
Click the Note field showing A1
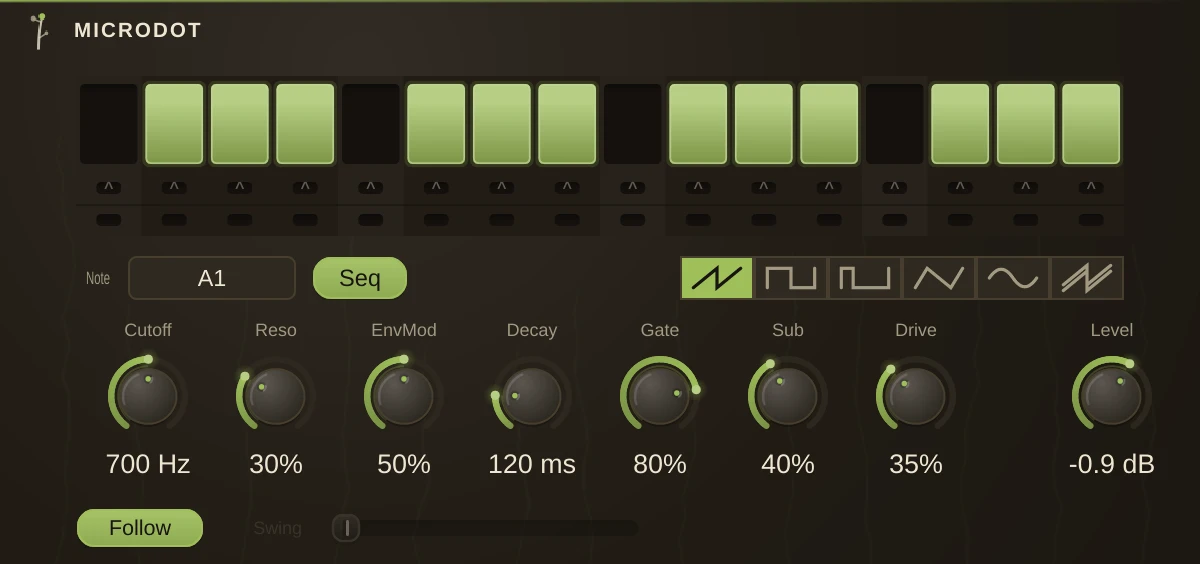[212, 278]
